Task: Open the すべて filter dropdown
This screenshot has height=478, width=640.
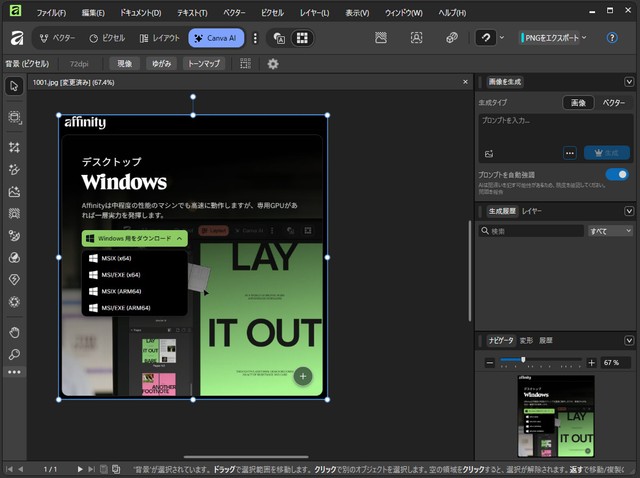Action: click(611, 231)
